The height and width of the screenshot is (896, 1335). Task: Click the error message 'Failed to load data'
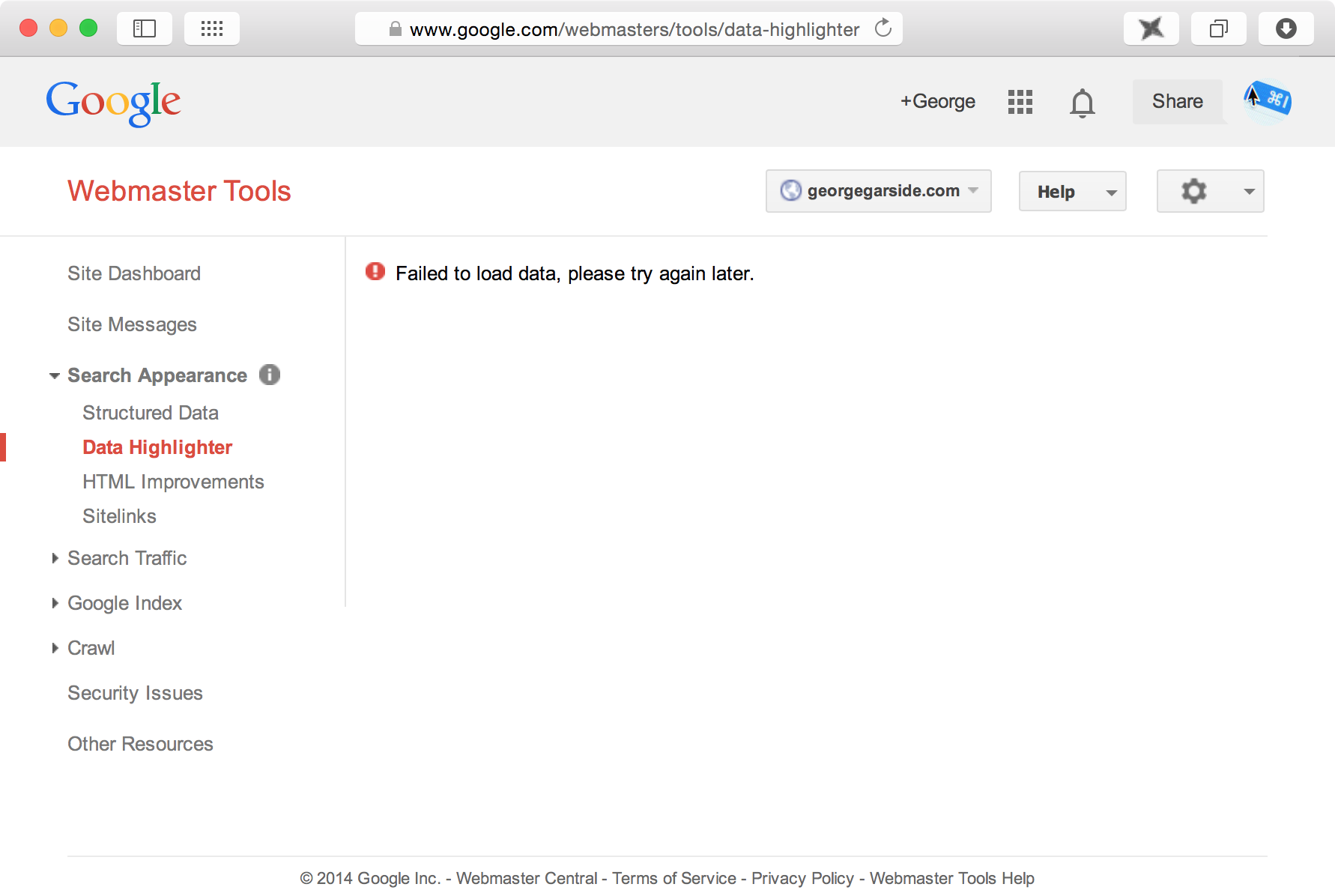(x=575, y=273)
